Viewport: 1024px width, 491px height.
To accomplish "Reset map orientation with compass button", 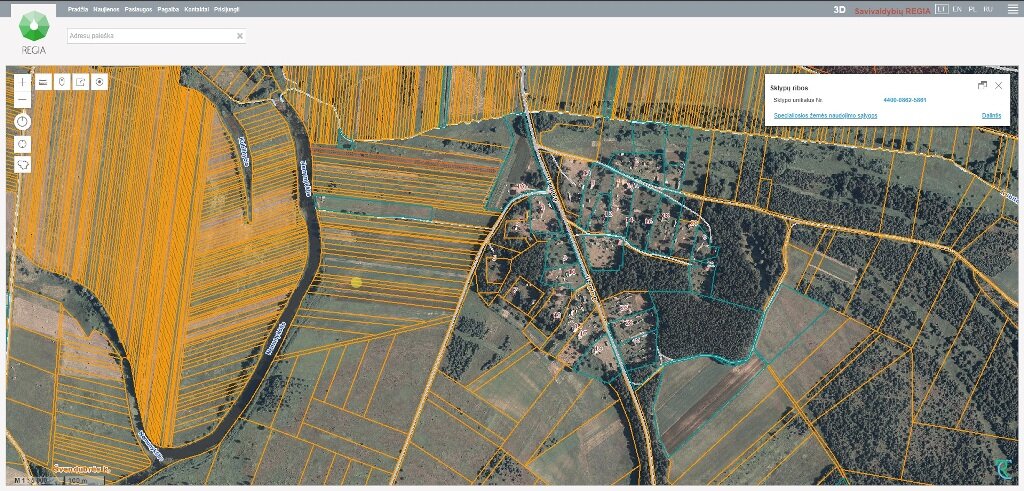I will click(22, 122).
